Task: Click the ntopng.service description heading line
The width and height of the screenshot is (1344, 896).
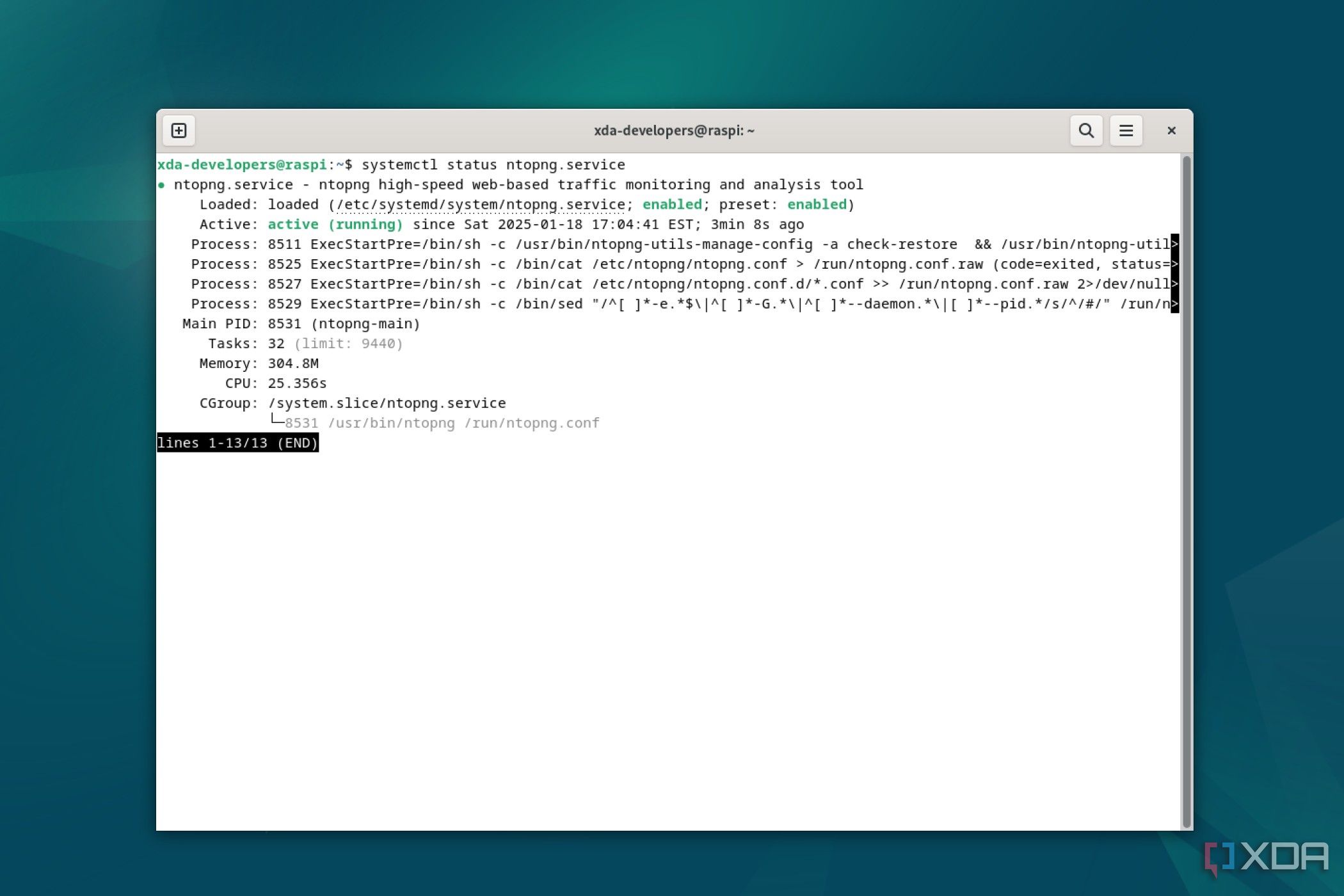Action: pyautogui.click(x=518, y=184)
